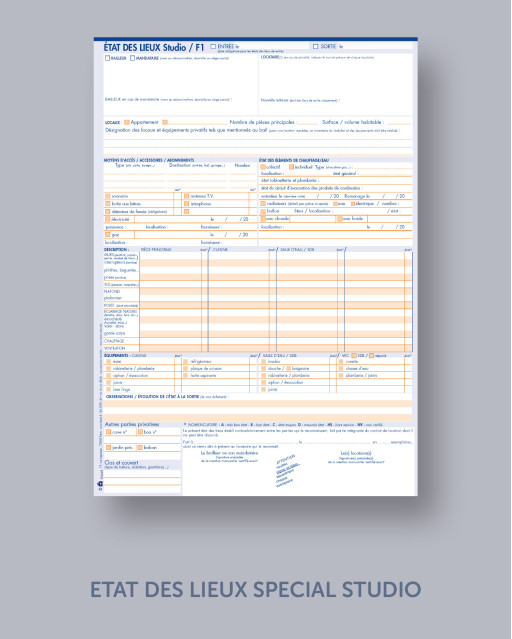The image size is (512, 639).
Task: Click the NOMENCLATURE legend line
Action: [x=285, y=425]
